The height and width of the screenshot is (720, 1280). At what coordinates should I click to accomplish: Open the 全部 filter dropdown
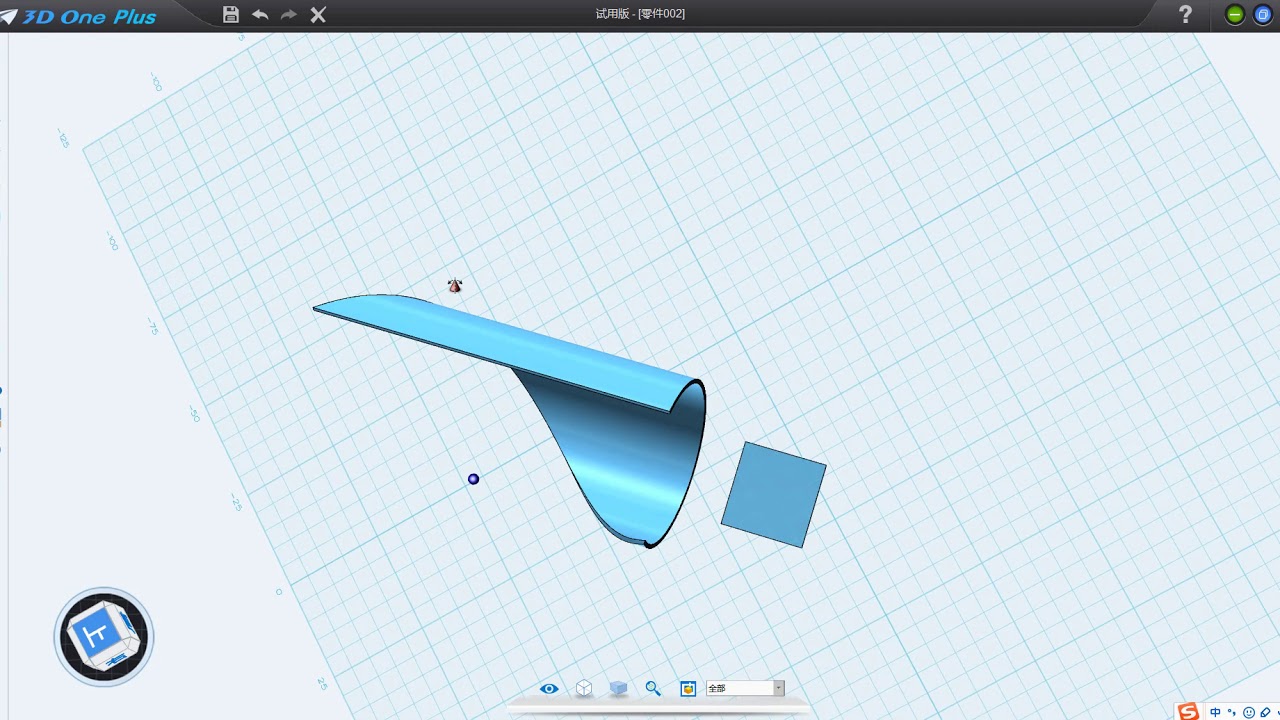tap(745, 688)
